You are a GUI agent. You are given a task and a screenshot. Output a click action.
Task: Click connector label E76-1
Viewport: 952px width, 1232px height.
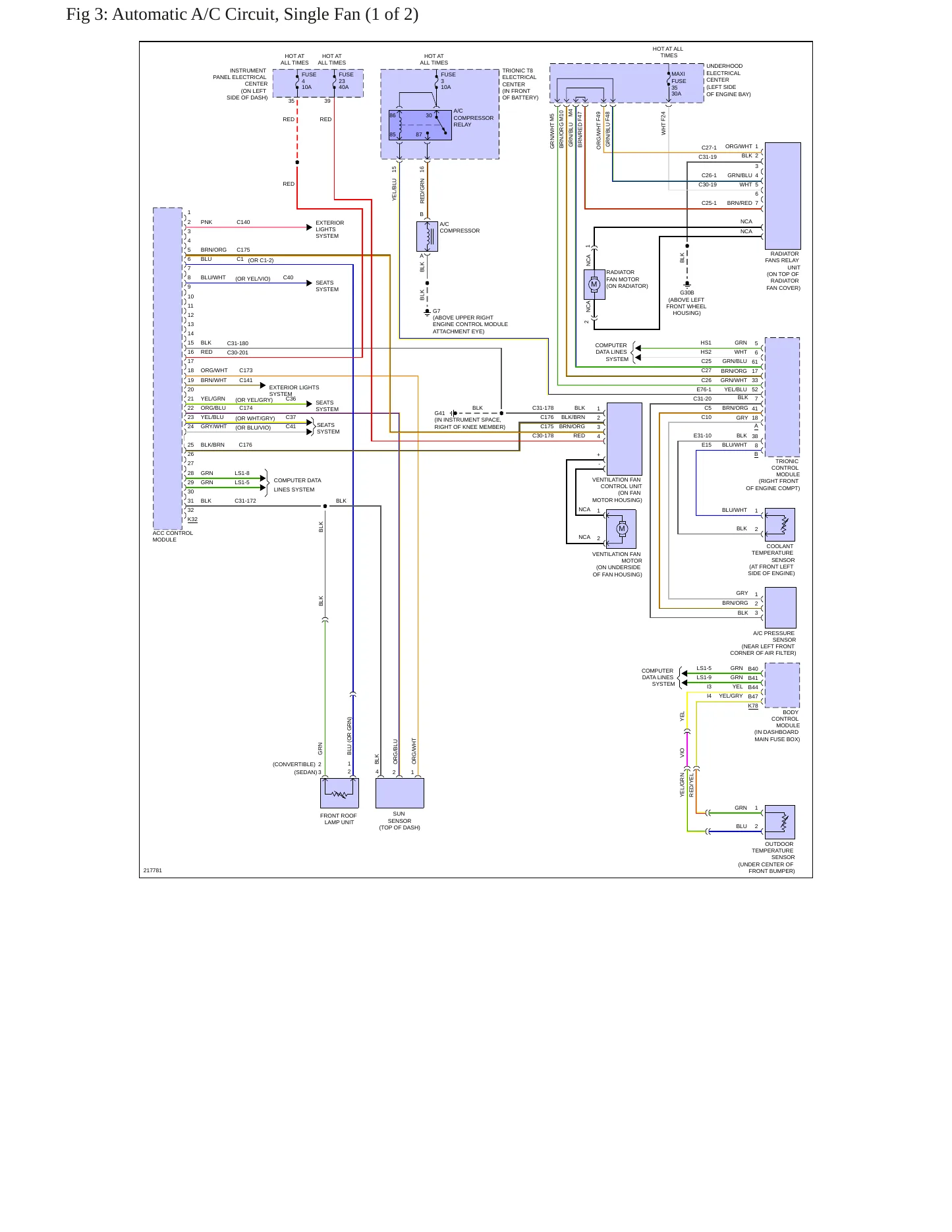click(x=704, y=389)
